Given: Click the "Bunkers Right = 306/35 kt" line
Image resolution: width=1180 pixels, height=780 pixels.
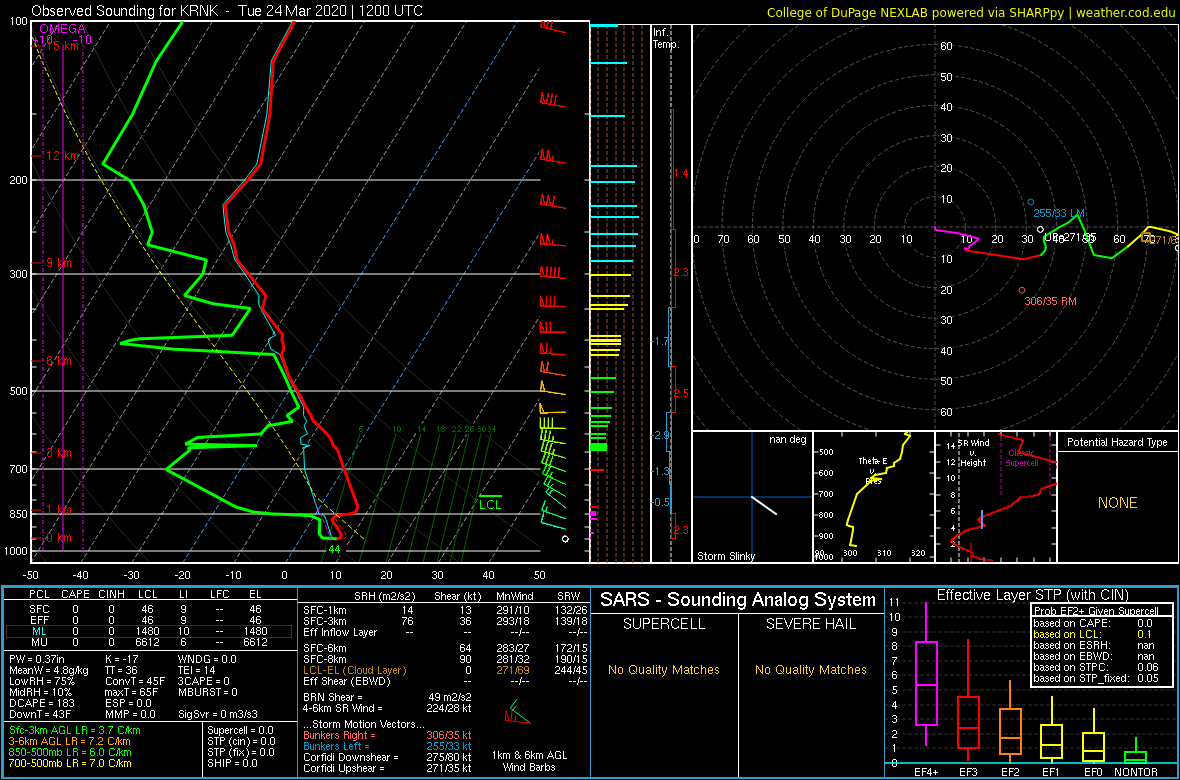Looking at the screenshot, I should (x=388, y=734).
